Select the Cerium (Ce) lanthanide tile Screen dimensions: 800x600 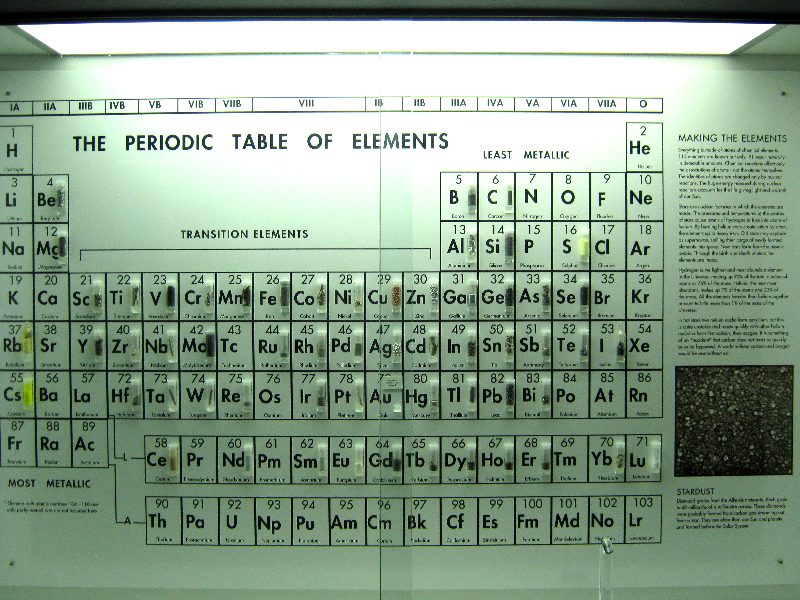[158, 458]
